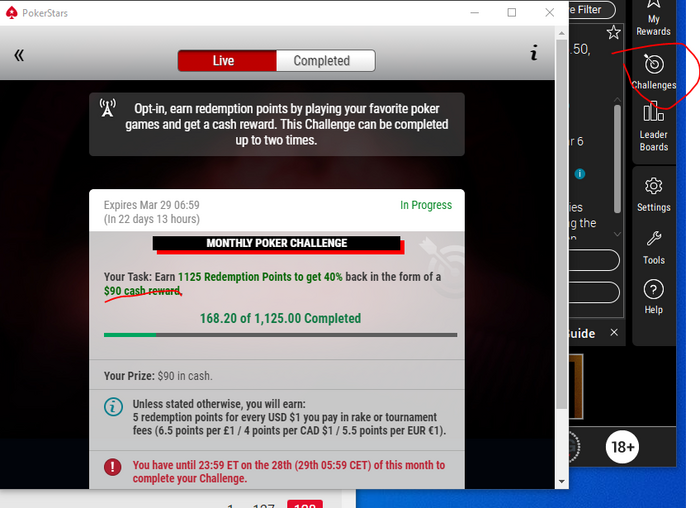This screenshot has height=508, width=700.
Task: Switch to the Live tab
Action: [227, 60]
